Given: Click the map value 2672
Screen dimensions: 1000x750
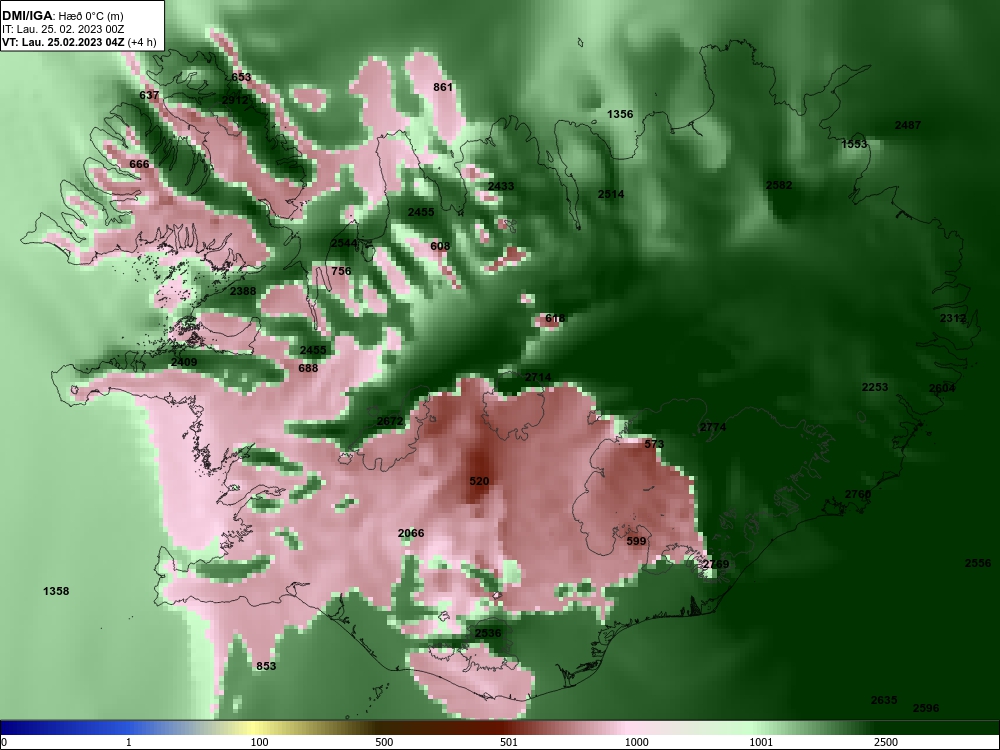Looking at the screenshot, I should coord(390,421).
